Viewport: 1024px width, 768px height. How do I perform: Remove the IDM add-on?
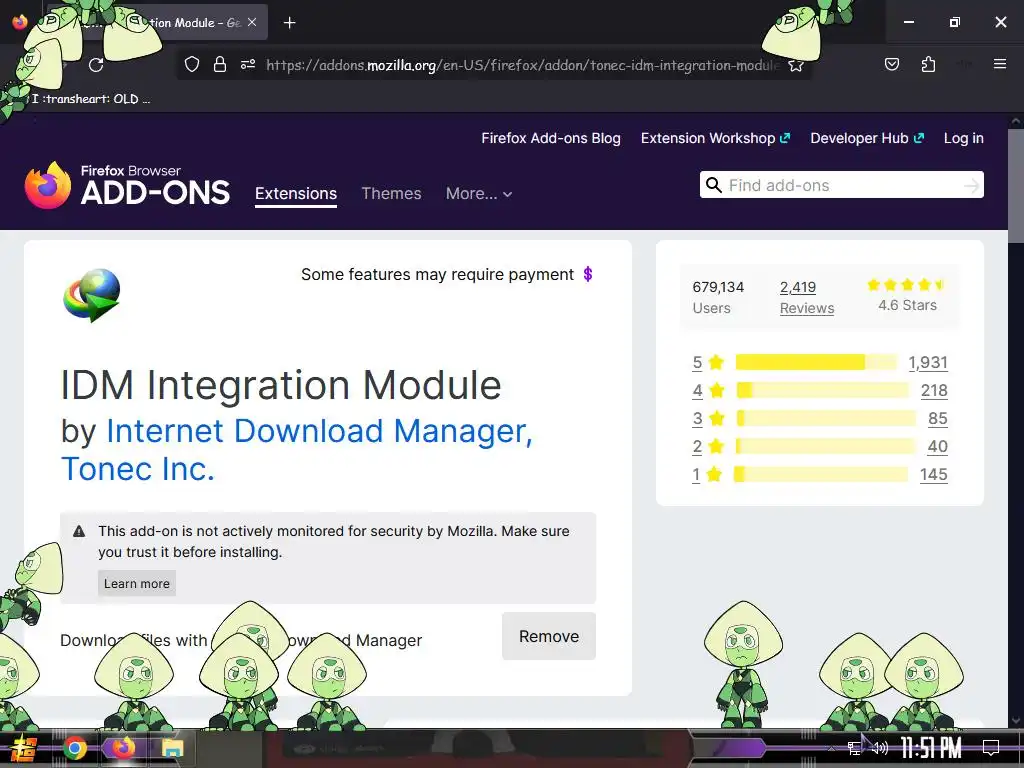coord(549,636)
